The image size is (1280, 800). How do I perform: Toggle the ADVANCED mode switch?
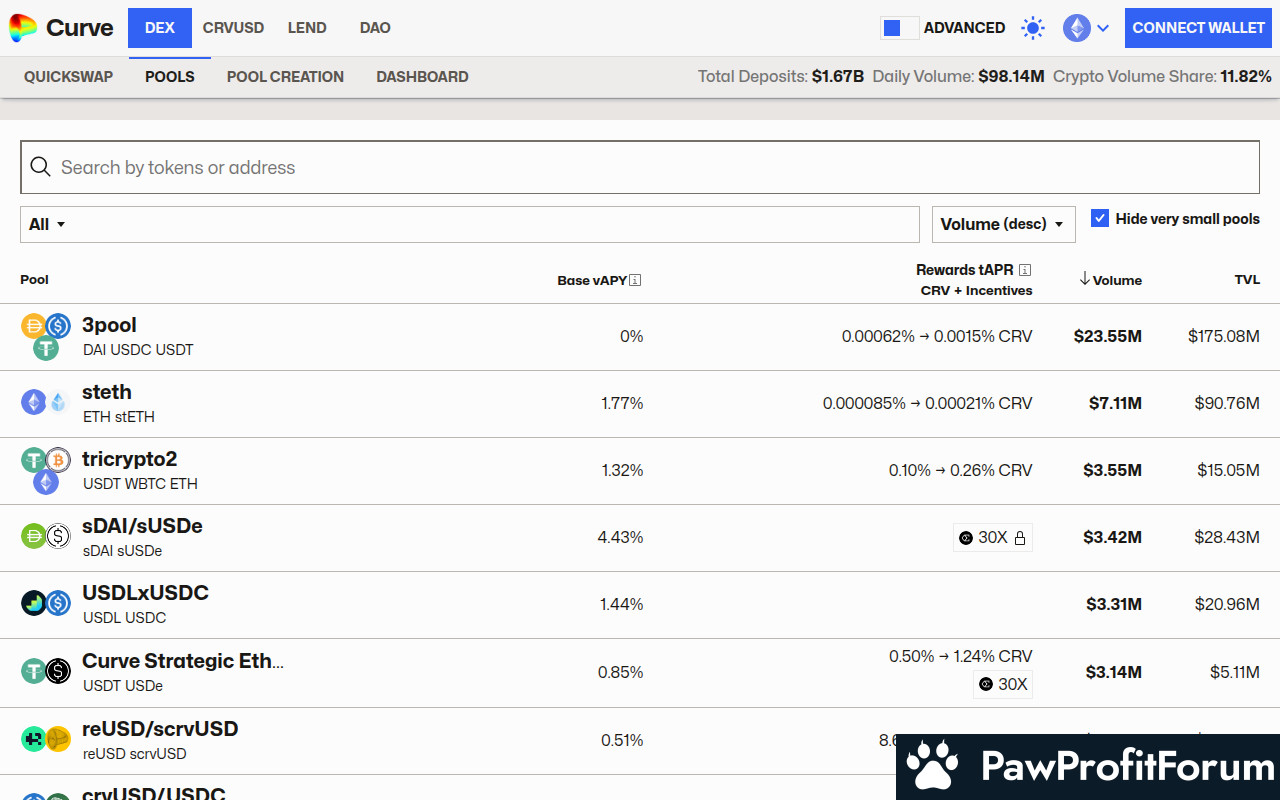(899, 28)
